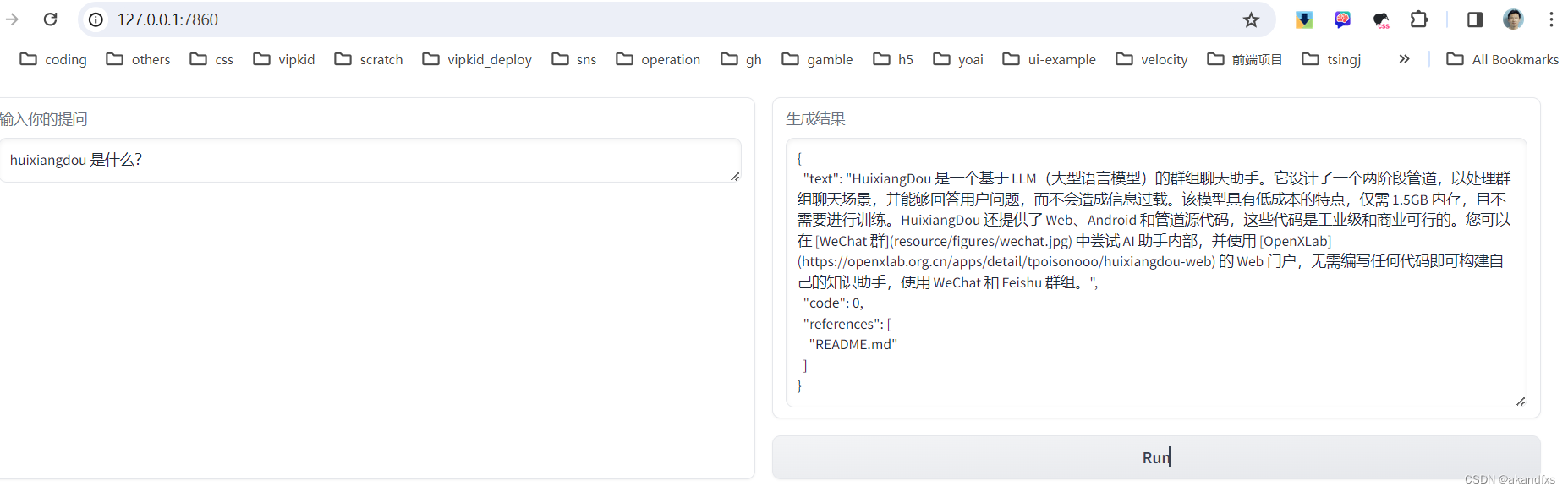
Task: Open the gh bookmark folder
Action: click(742, 59)
